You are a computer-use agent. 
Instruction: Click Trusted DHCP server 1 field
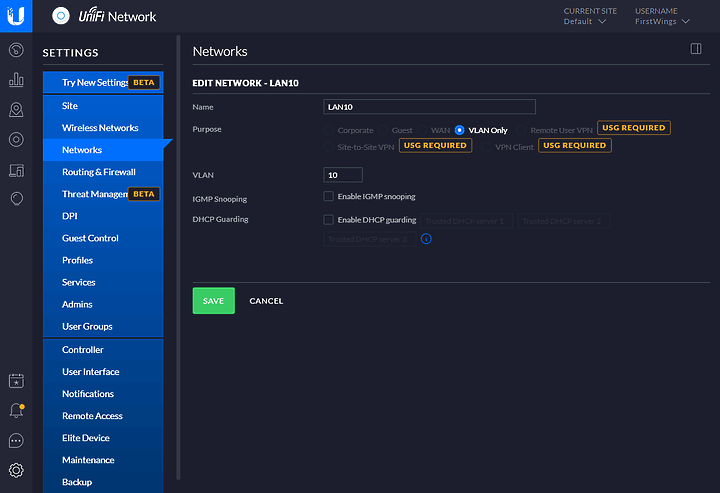tap(467, 221)
